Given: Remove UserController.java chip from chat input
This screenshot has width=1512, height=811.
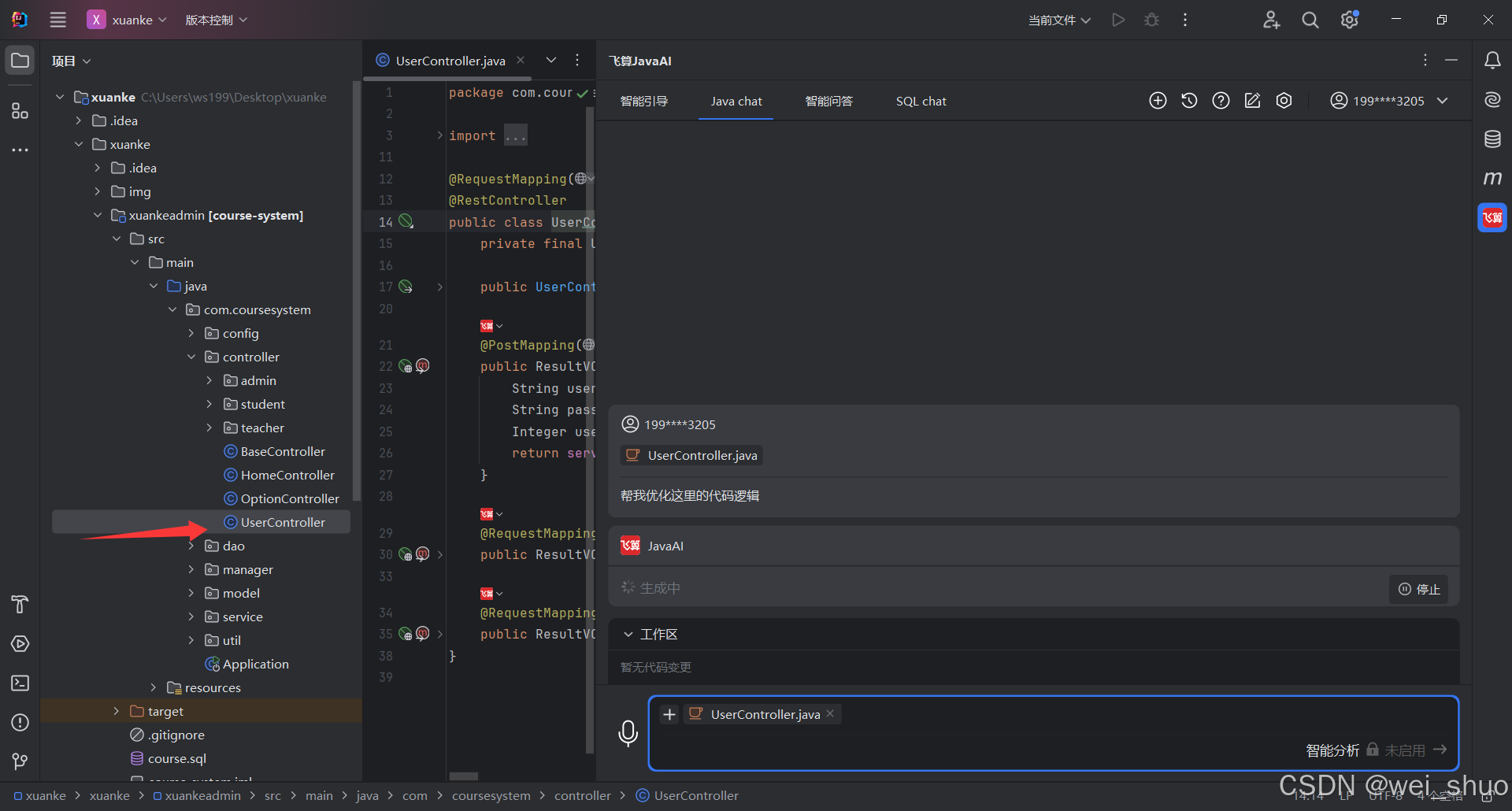Looking at the screenshot, I should 830,713.
